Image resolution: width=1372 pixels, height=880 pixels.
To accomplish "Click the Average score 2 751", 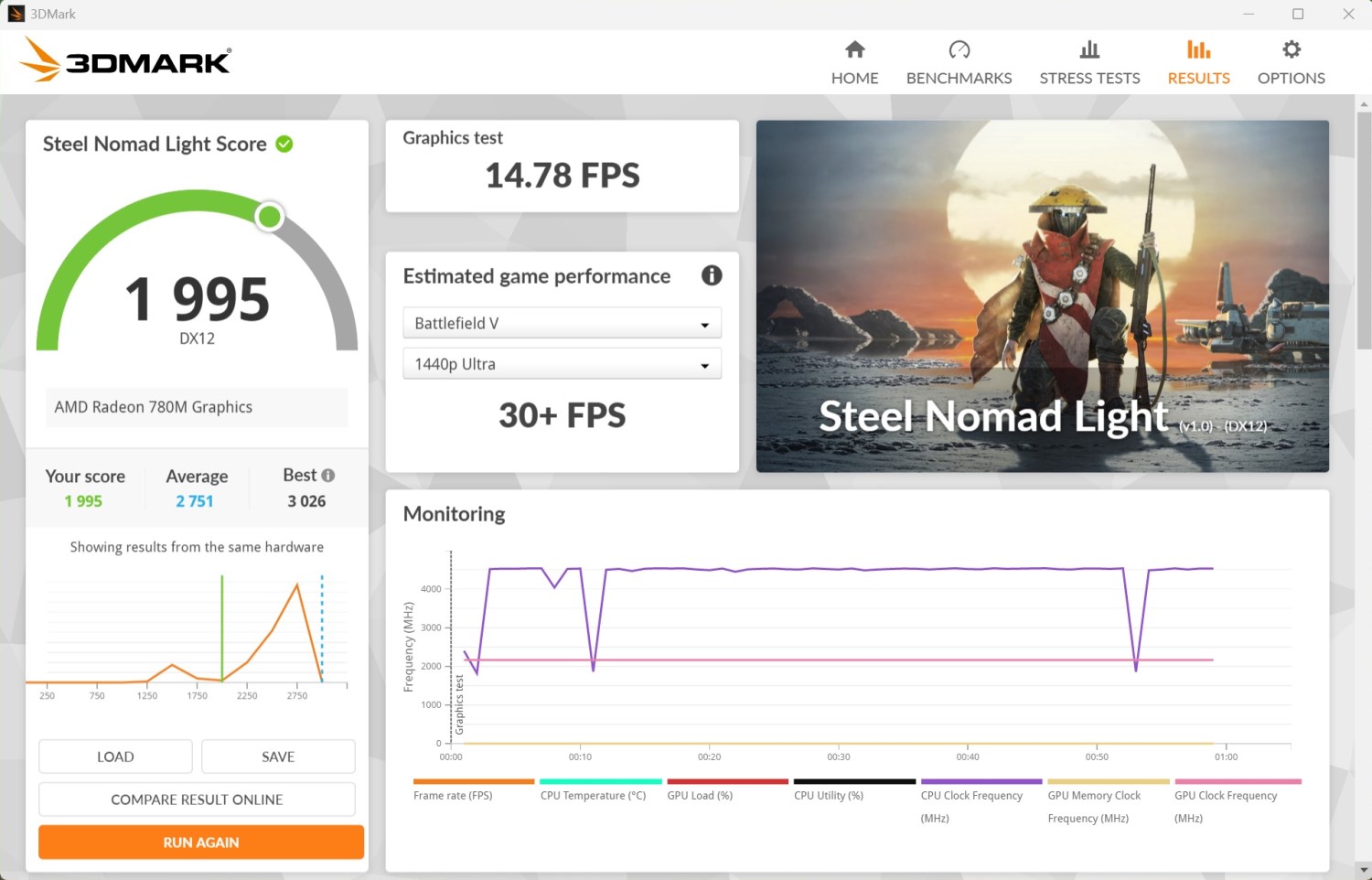I will pos(195,501).
